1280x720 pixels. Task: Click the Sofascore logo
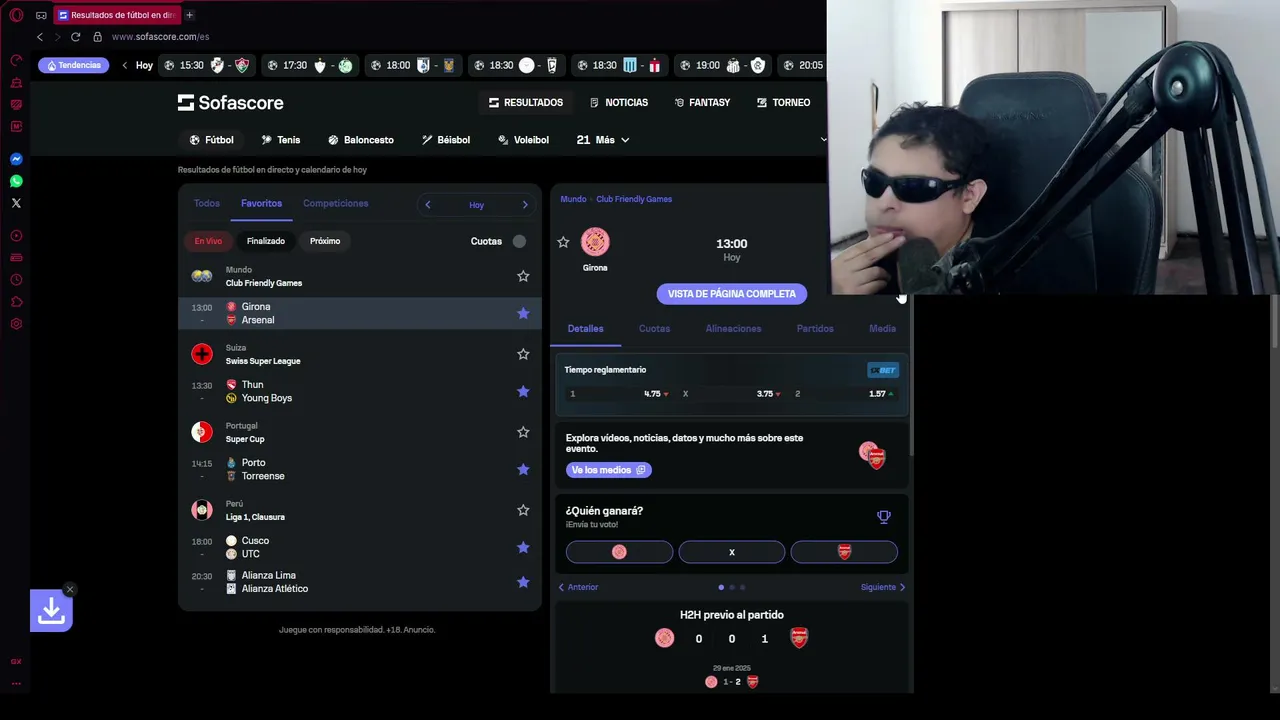pos(231,102)
